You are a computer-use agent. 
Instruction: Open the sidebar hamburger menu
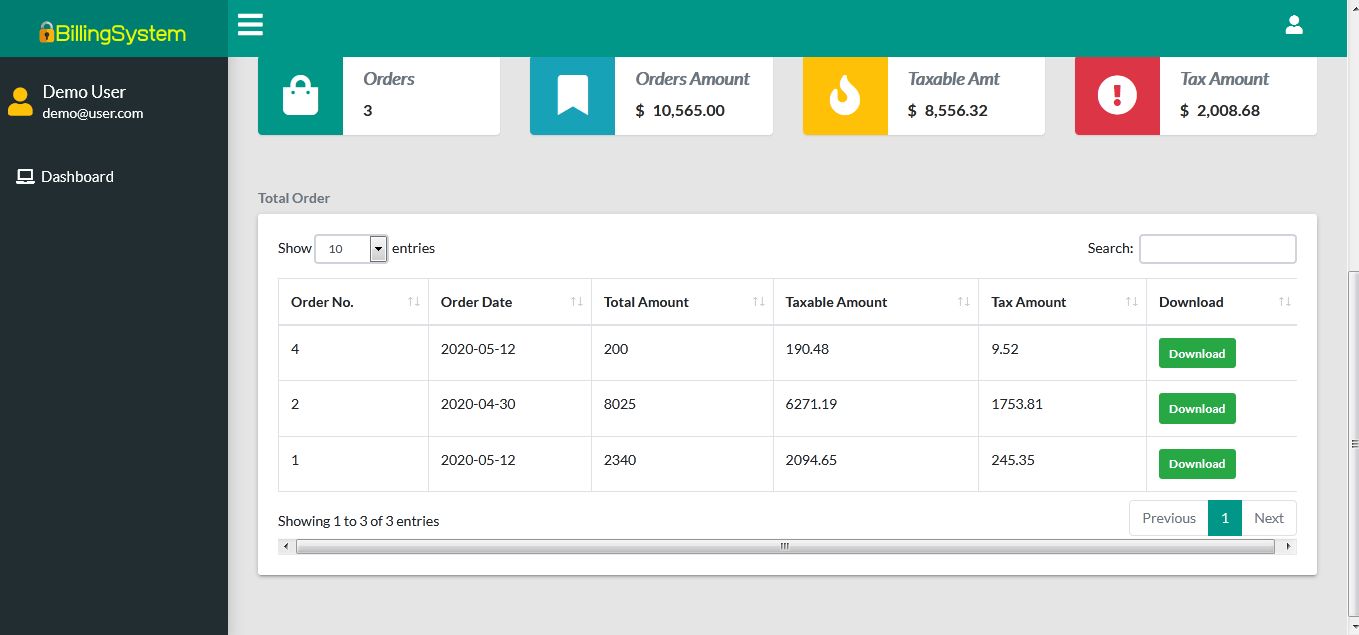tap(249, 25)
